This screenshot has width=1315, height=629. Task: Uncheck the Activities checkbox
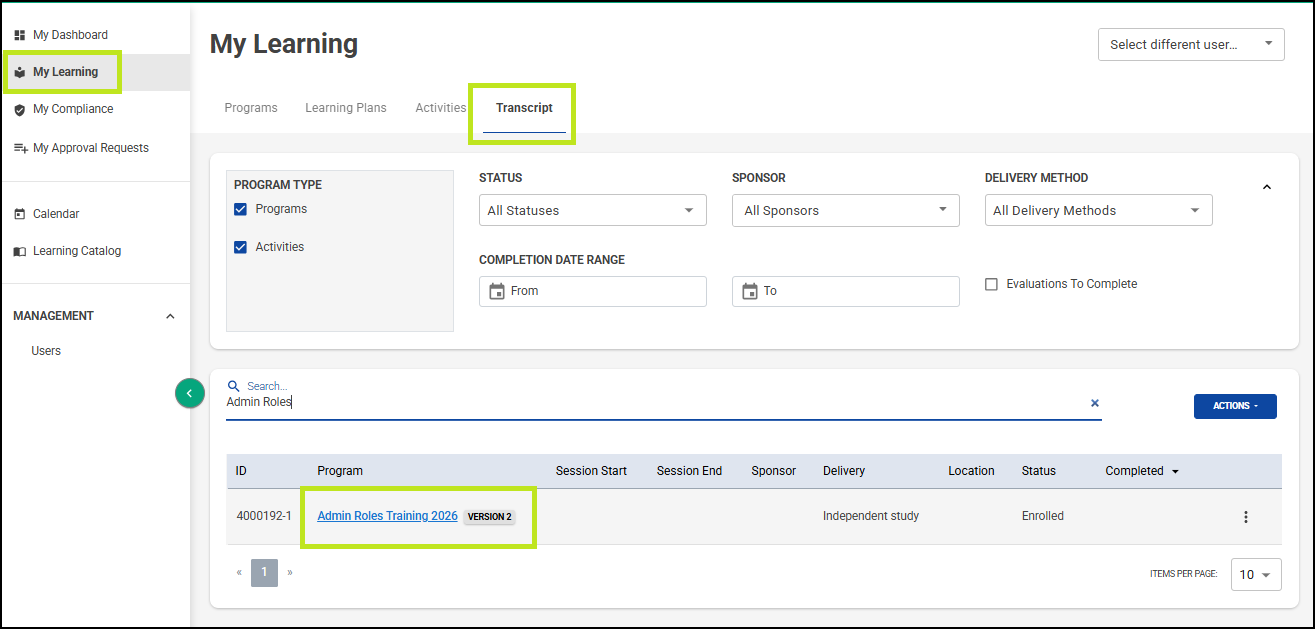(x=240, y=247)
